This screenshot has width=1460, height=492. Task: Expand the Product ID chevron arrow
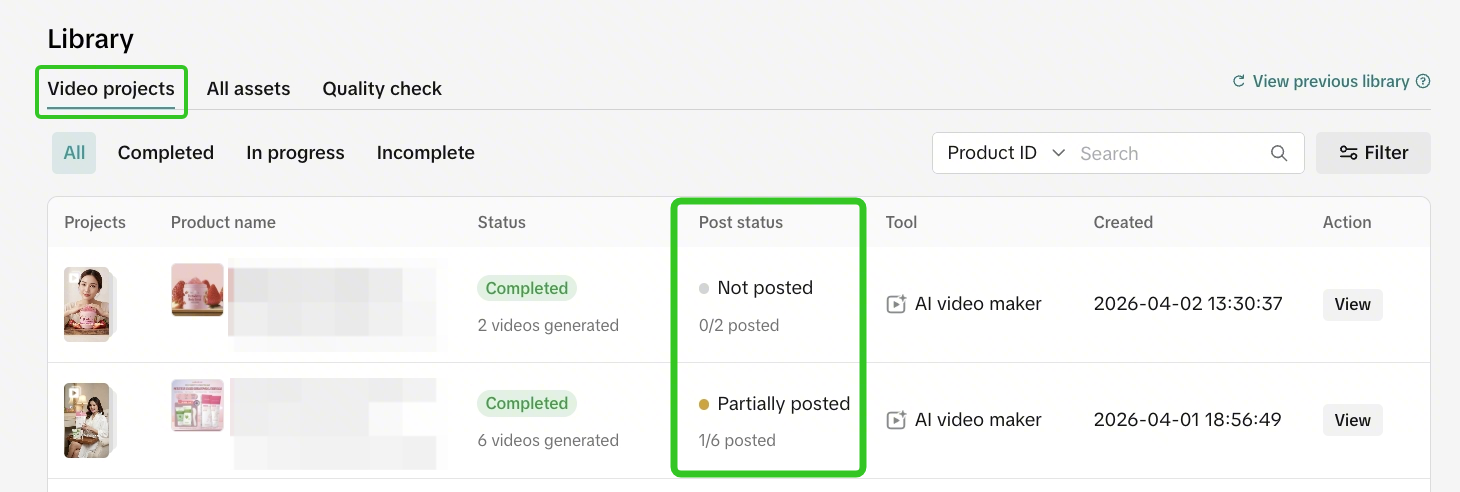[x=1058, y=153]
